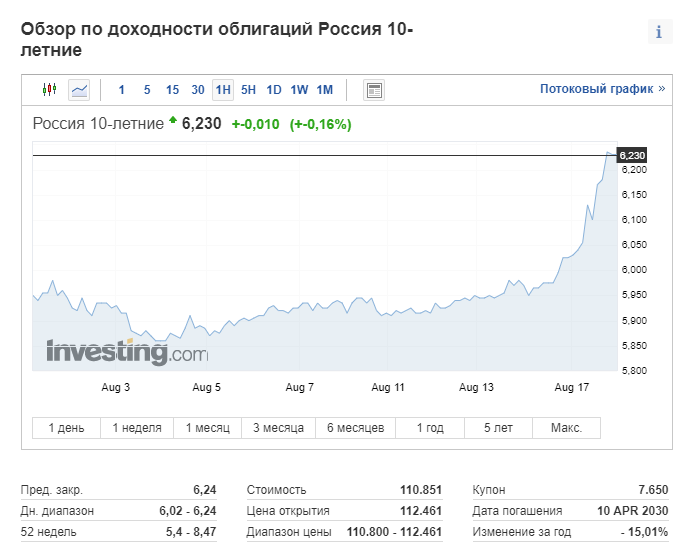Select the 1 день range tab
This screenshot has height=556, width=680.
point(66,428)
